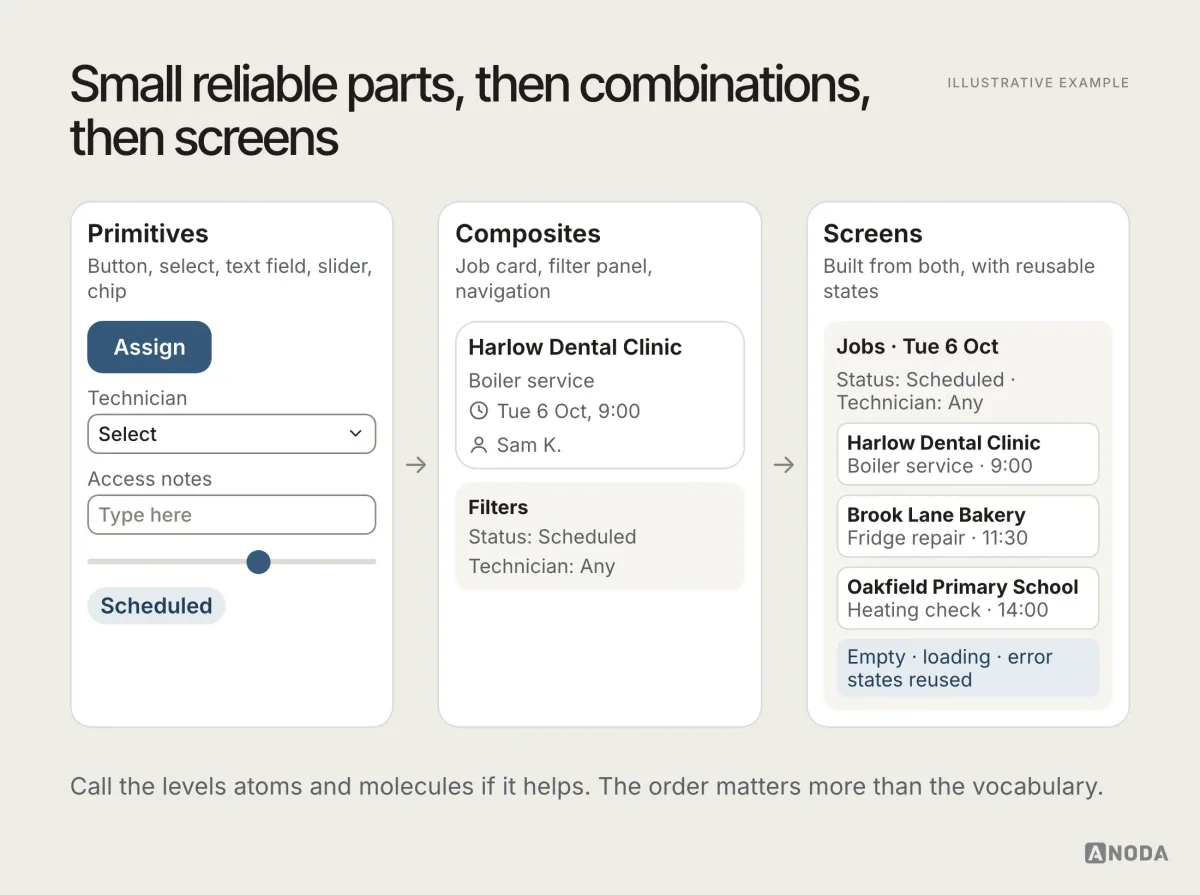Click Fridge repair · 11:30 text

pos(937,538)
